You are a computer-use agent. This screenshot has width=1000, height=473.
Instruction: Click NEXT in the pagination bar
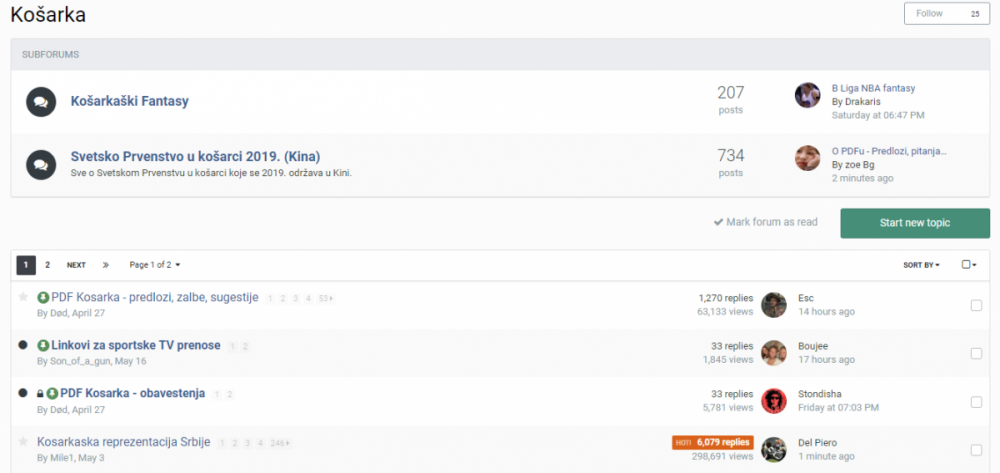coord(76,265)
